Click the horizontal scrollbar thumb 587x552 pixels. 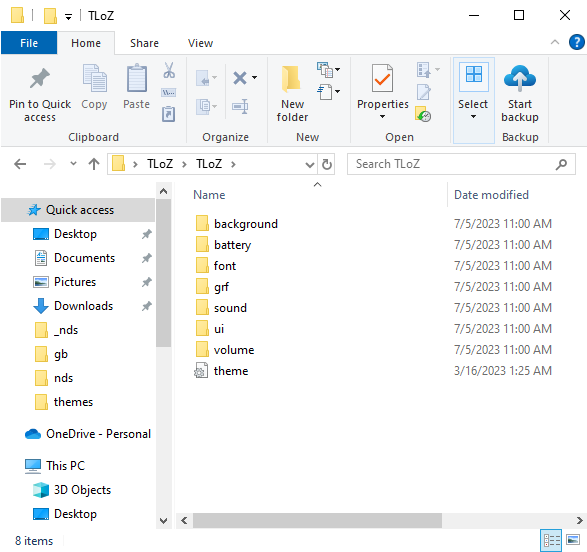(317, 521)
